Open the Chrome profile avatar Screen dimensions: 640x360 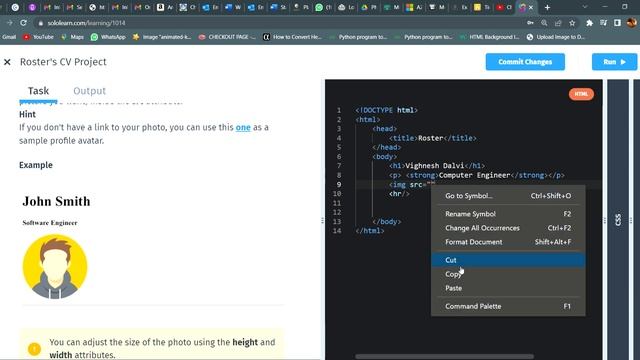[x=631, y=23]
